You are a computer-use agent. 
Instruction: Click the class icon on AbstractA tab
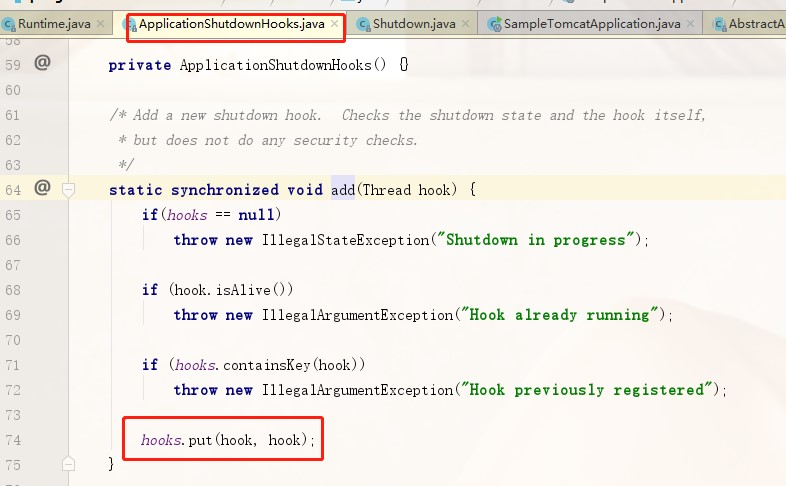pyautogui.click(x=720, y=24)
